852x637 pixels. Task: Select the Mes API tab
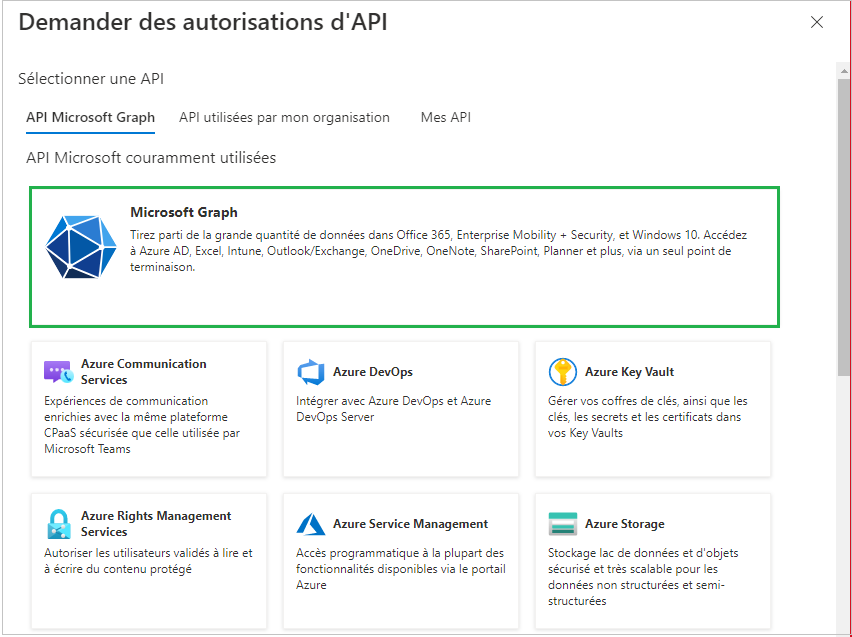click(445, 117)
